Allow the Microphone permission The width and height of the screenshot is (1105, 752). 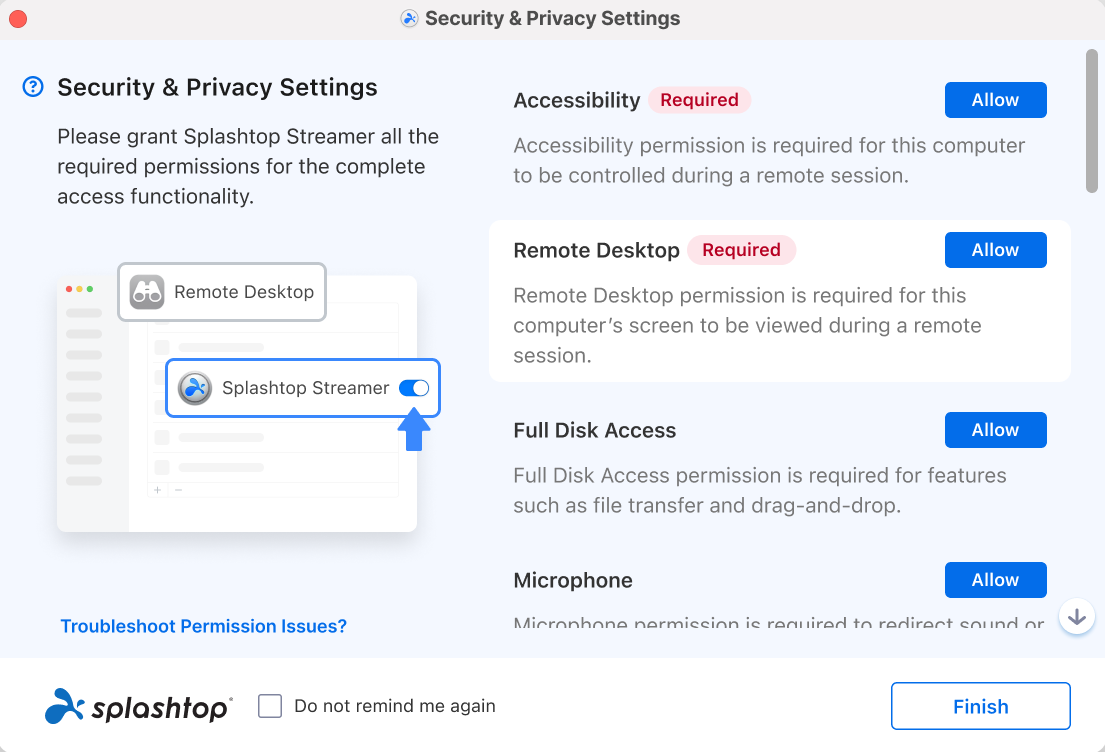(x=995, y=580)
